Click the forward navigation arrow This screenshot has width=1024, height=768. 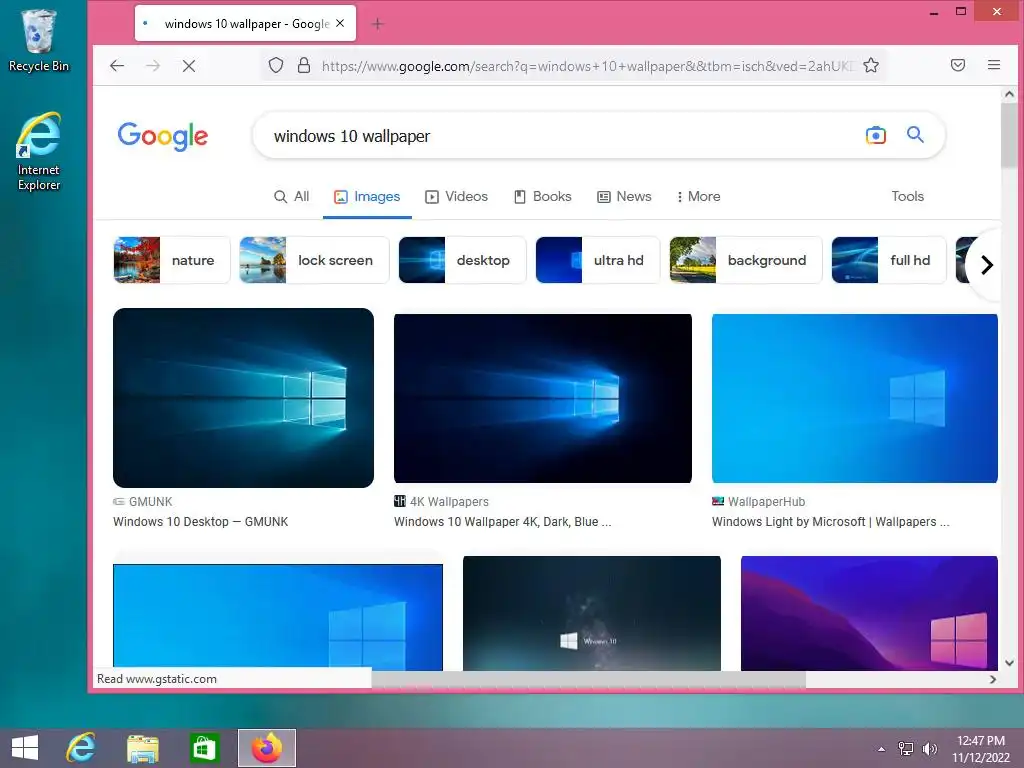[x=153, y=65]
